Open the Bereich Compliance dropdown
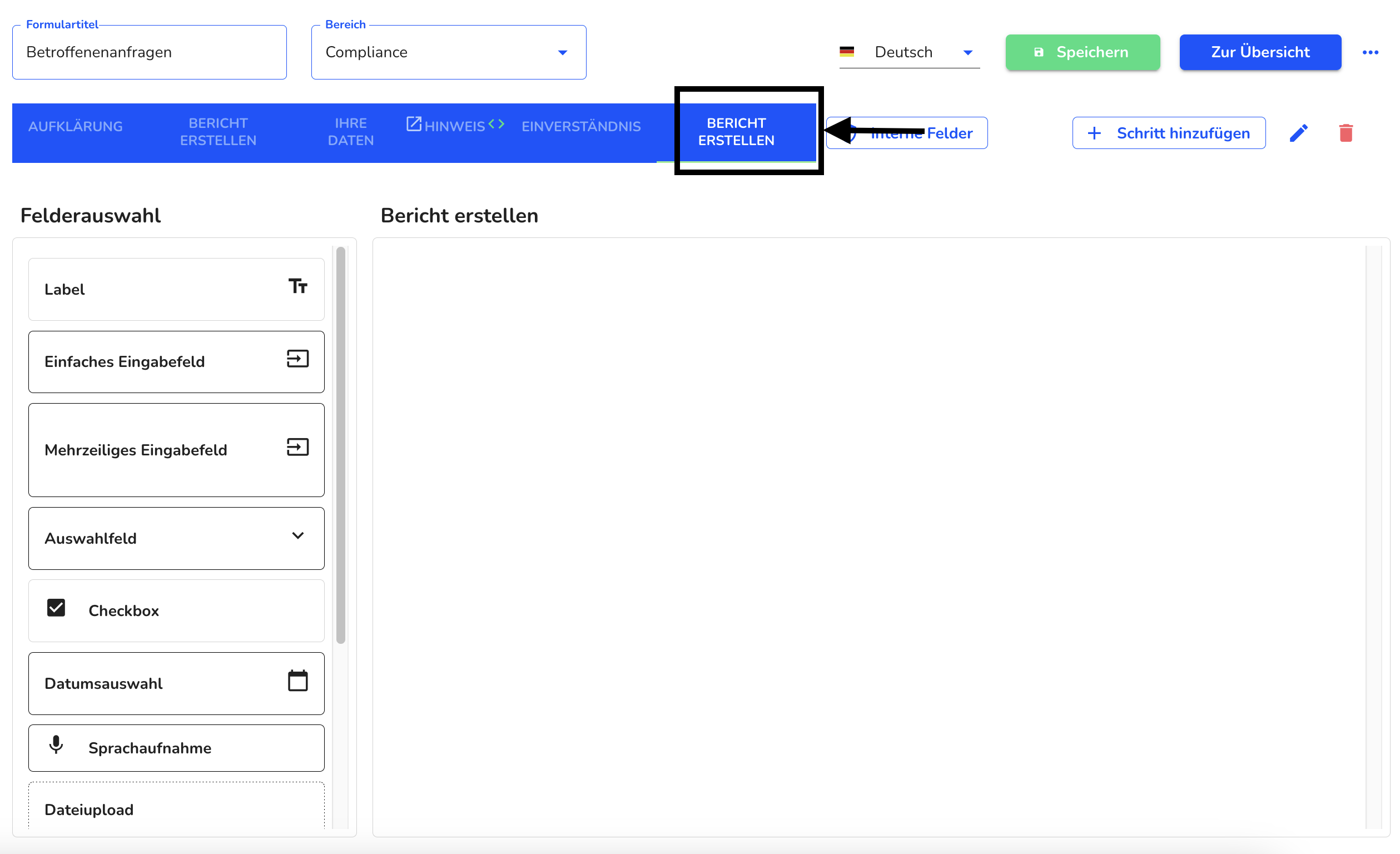Viewport: 1400px width, 854px height. (x=448, y=52)
